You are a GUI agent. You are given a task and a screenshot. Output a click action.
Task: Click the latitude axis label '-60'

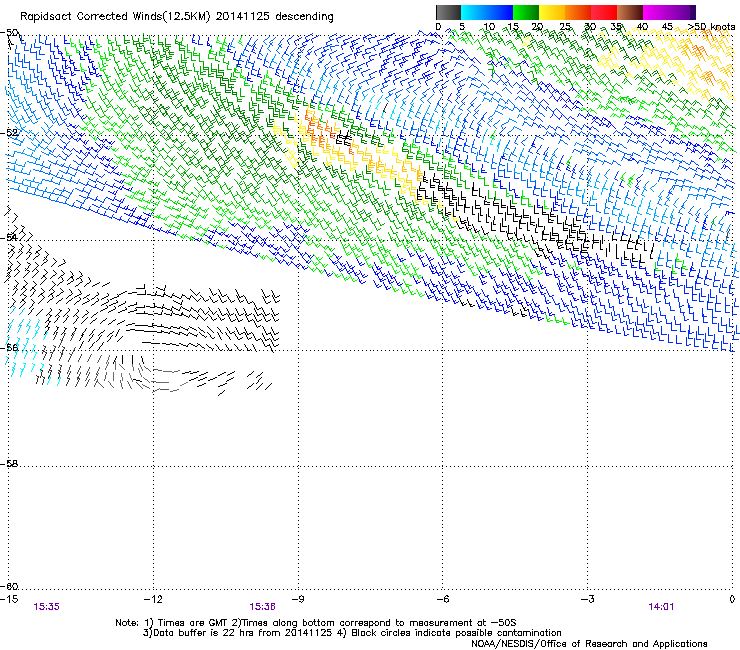pyautogui.click(x=9, y=586)
